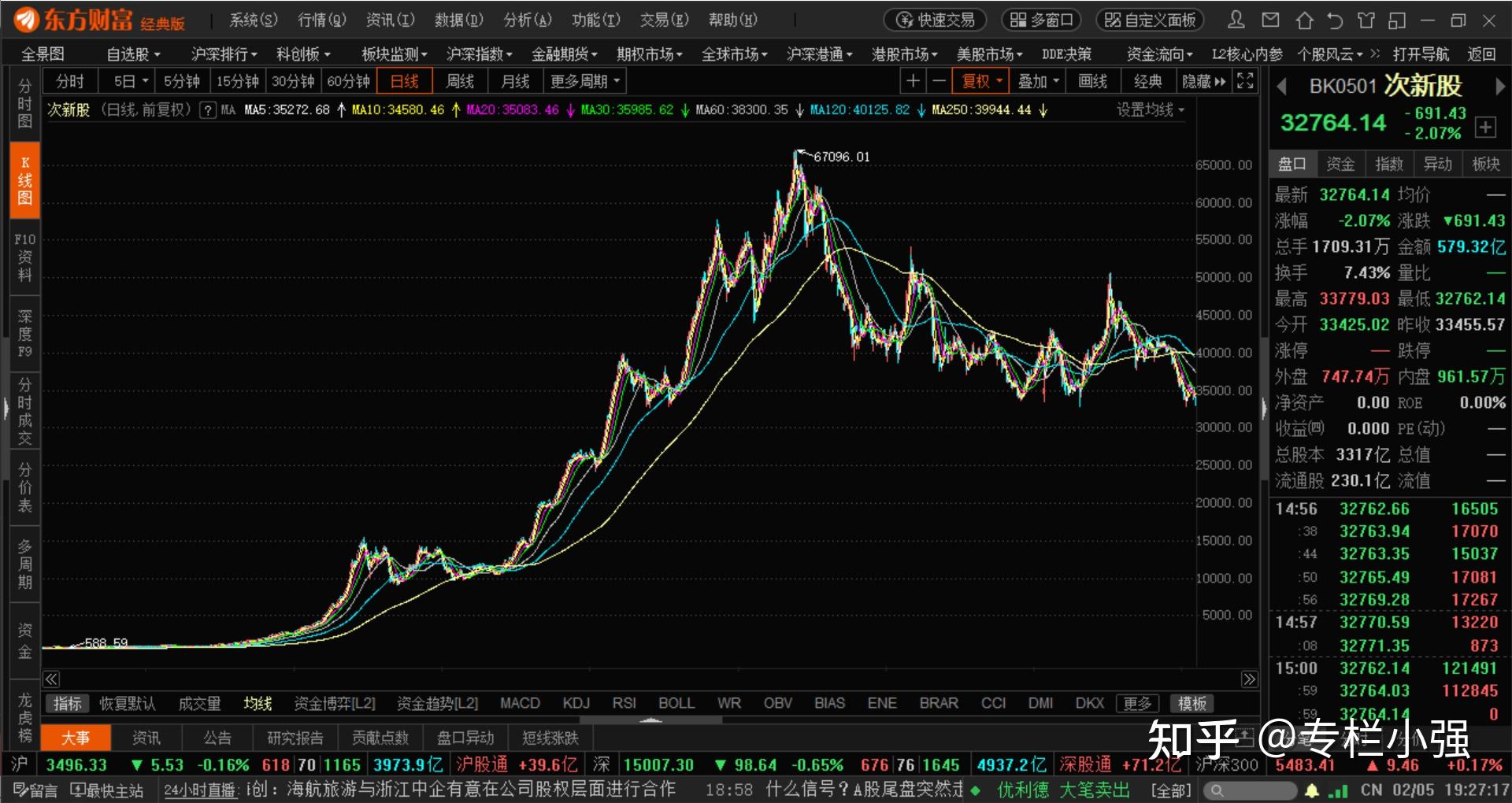Open the 自定义面板 custom panel button

pos(1150,20)
